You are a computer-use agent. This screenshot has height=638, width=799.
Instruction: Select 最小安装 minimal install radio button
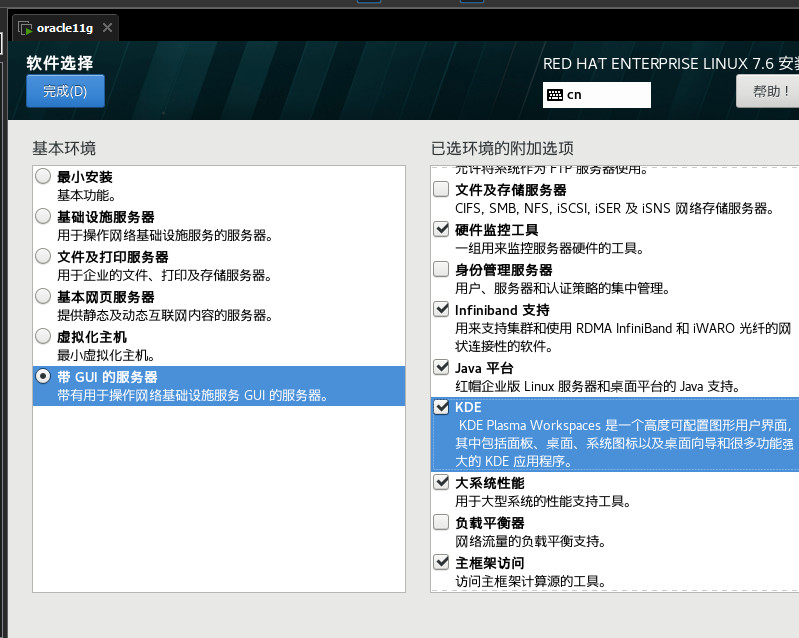(x=43, y=177)
